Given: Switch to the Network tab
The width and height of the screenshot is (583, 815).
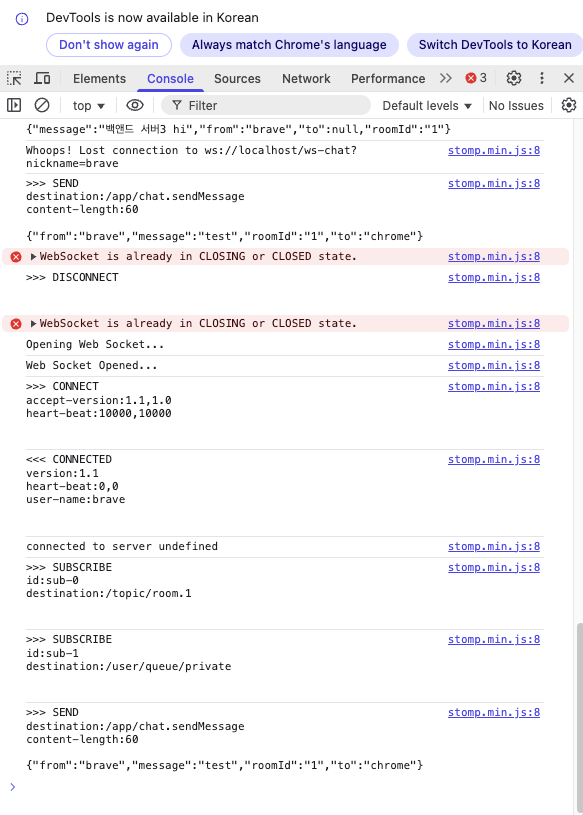Looking at the screenshot, I should (x=306, y=78).
